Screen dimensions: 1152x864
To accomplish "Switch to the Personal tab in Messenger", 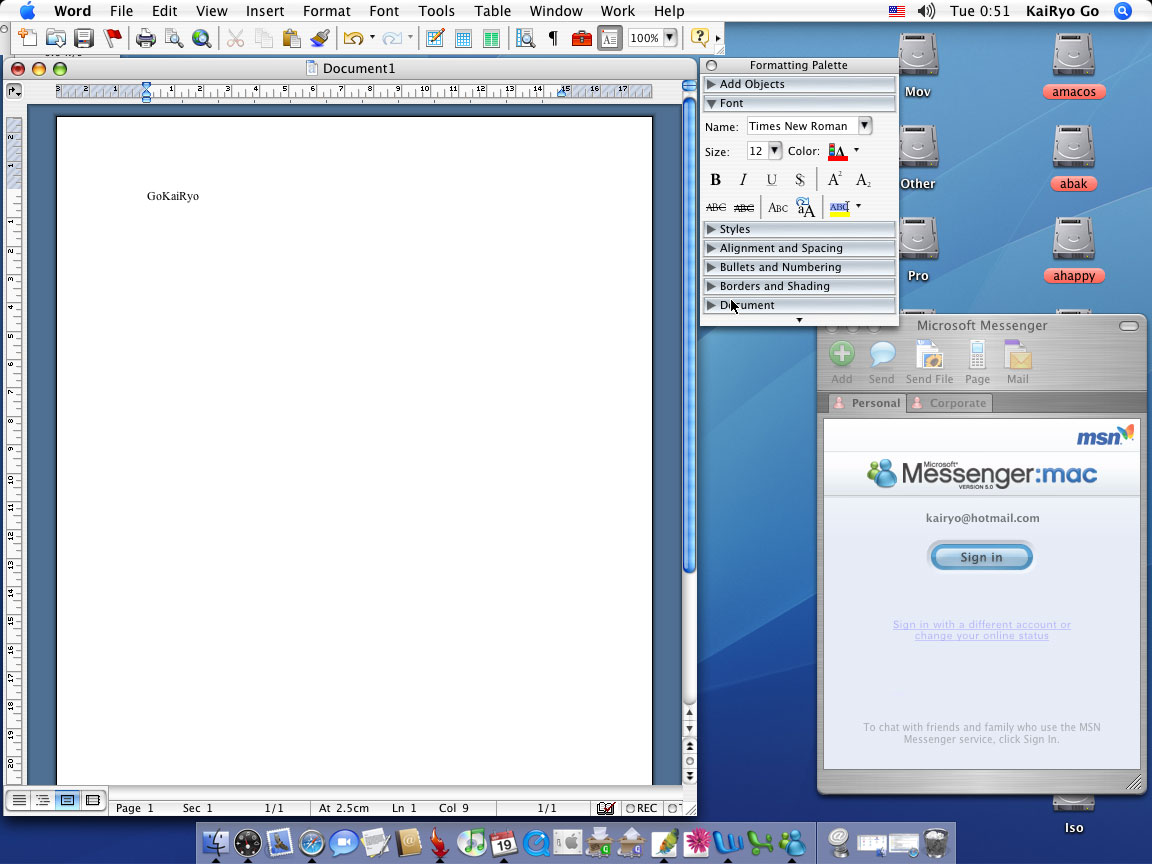I will (867, 403).
